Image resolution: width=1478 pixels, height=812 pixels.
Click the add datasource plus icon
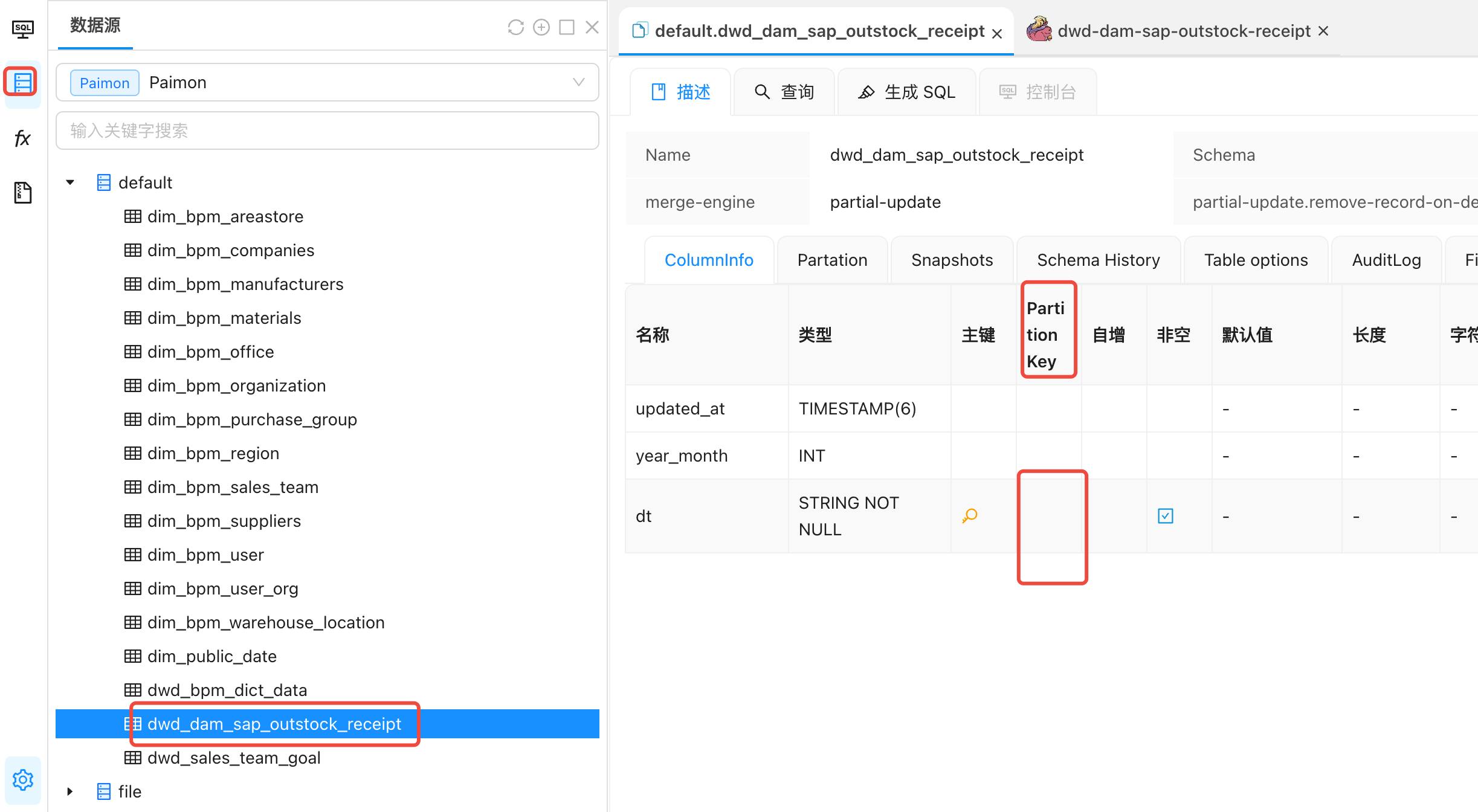coord(541,27)
